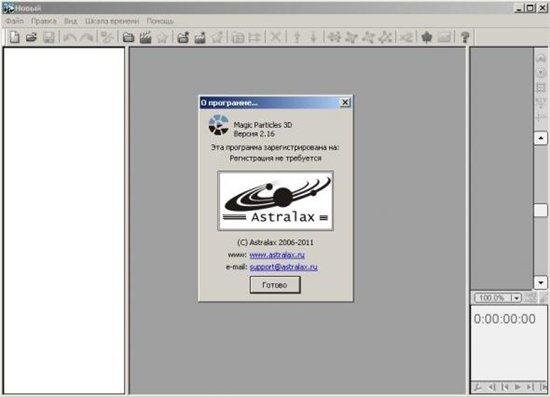The height and width of the screenshot is (397, 550).
Task: Click the Astralax logo image
Action: pyautogui.click(x=275, y=201)
